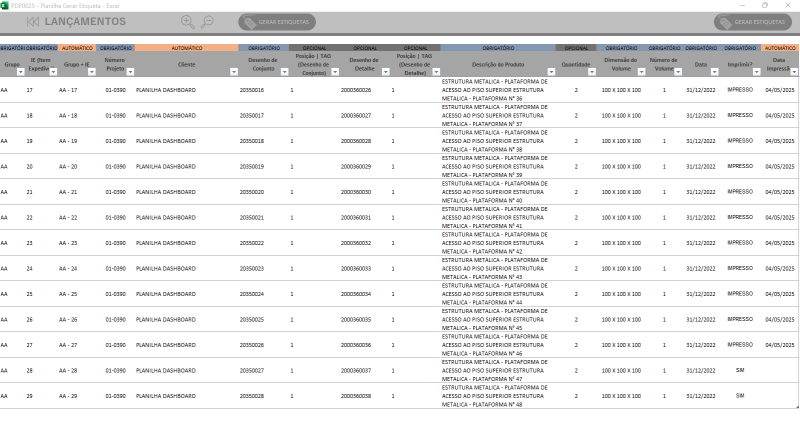
Task: Click the IMPRESSO cell in row 17
Action: click(740, 90)
